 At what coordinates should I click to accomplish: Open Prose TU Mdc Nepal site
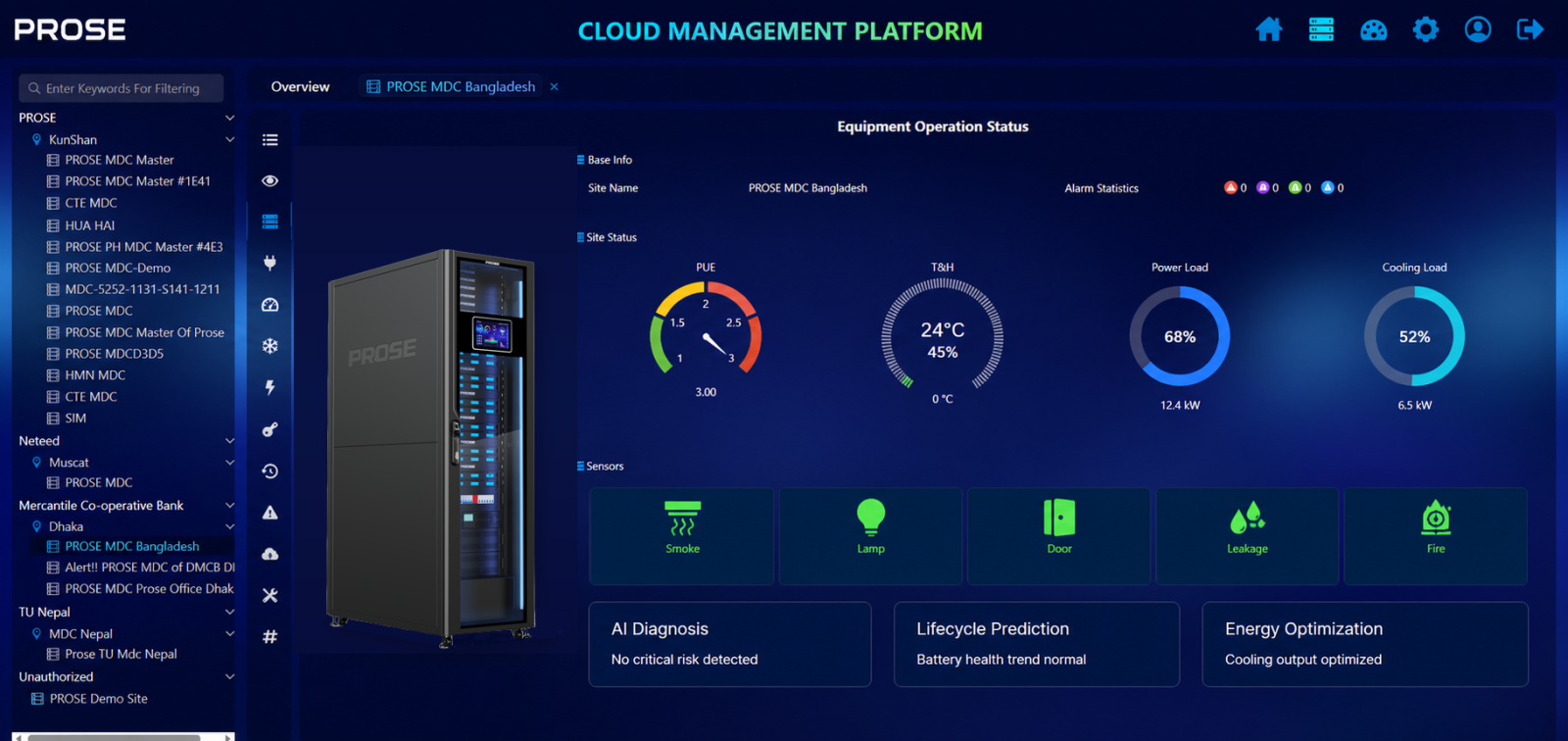tap(121, 654)
